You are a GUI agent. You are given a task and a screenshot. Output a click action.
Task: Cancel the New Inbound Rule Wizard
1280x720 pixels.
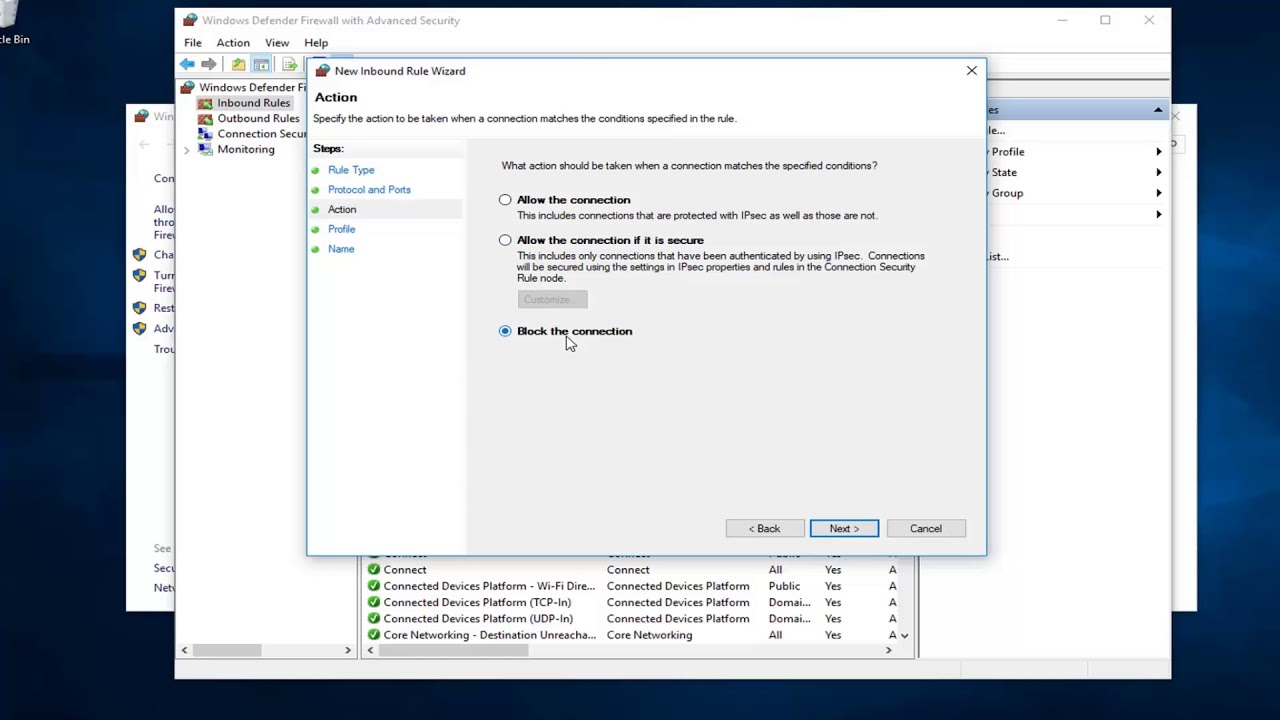point(925,529)
